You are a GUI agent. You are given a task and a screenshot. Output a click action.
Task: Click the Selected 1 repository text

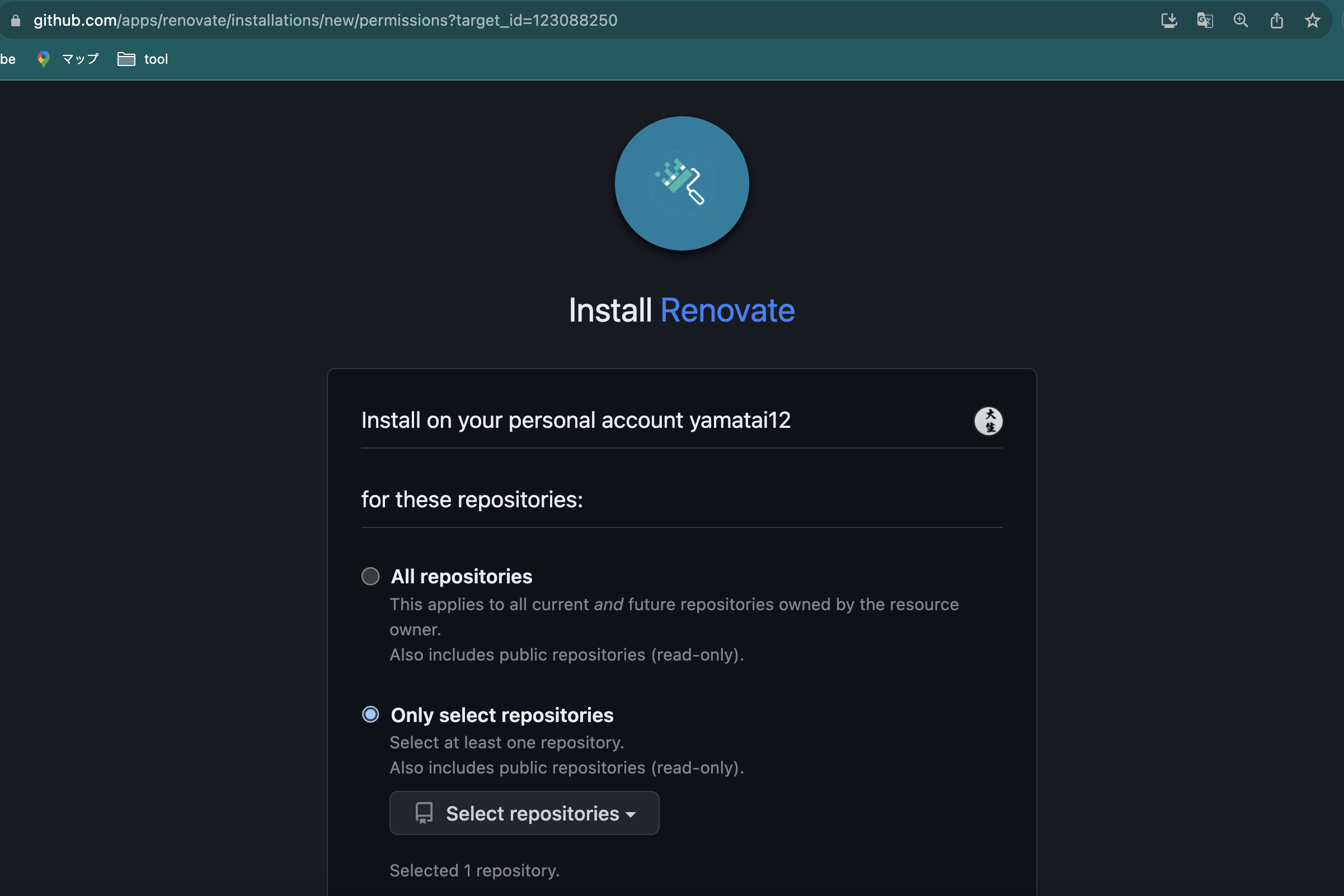coord(474,870)
